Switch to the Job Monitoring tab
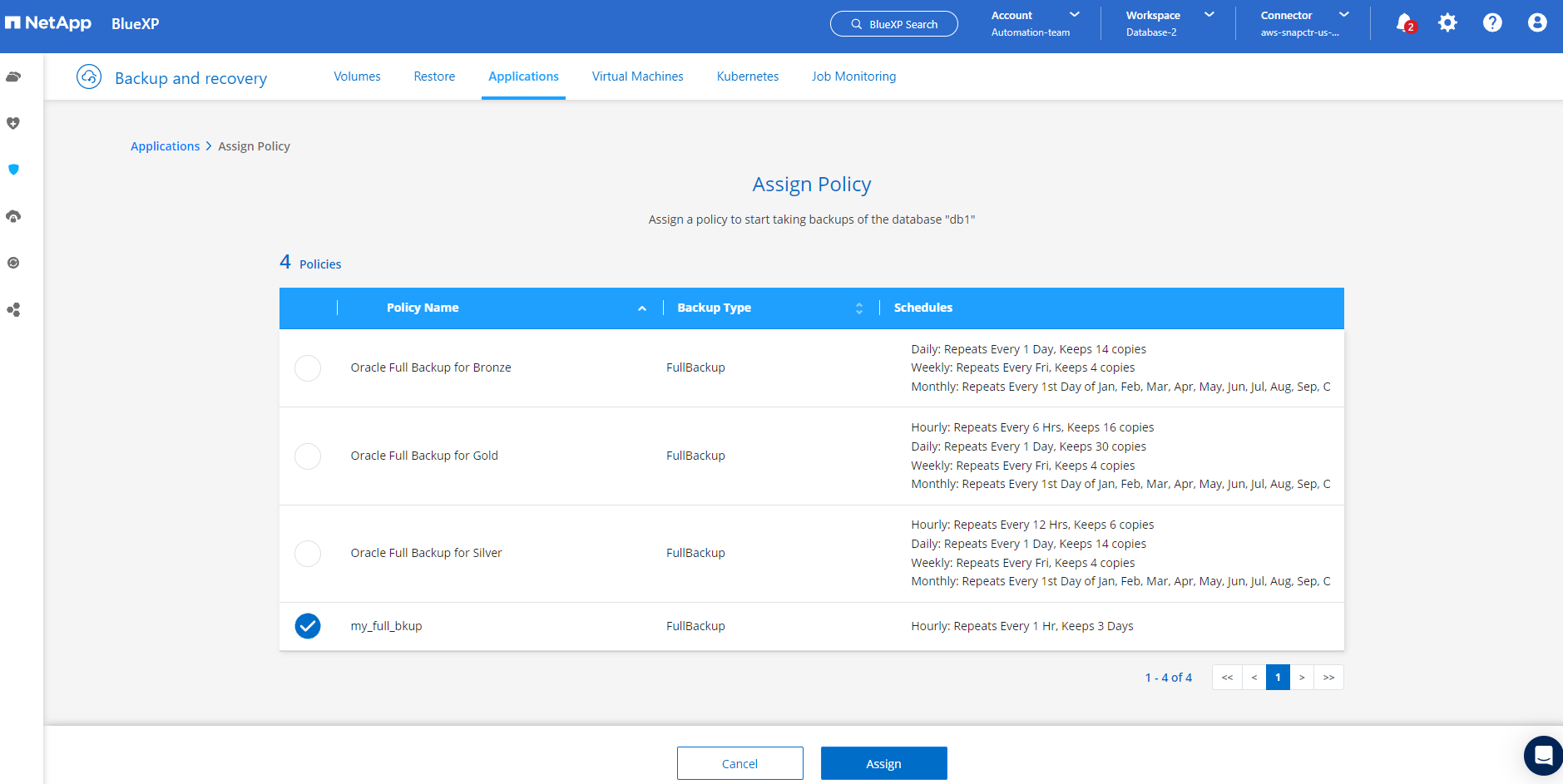 point(853,76)
